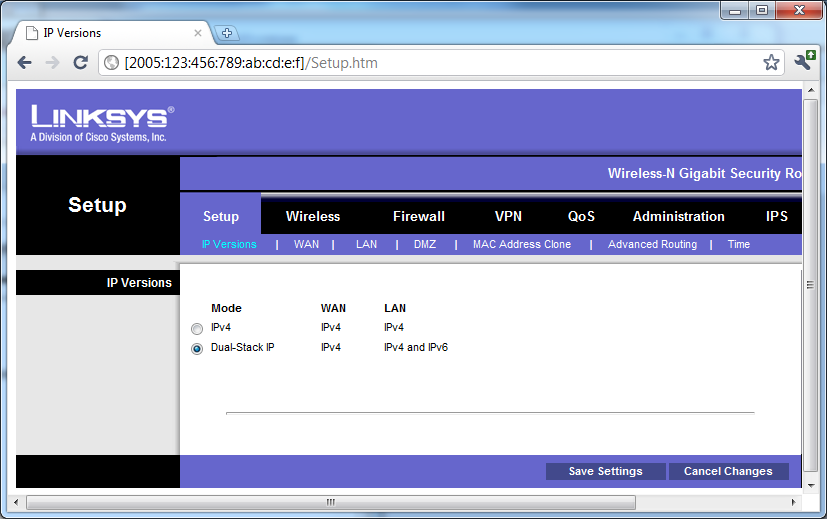The height and width of the screenshot is (519, 827).
Task: Switch to the Wireless tab
Action: click(x=313, y=216)
